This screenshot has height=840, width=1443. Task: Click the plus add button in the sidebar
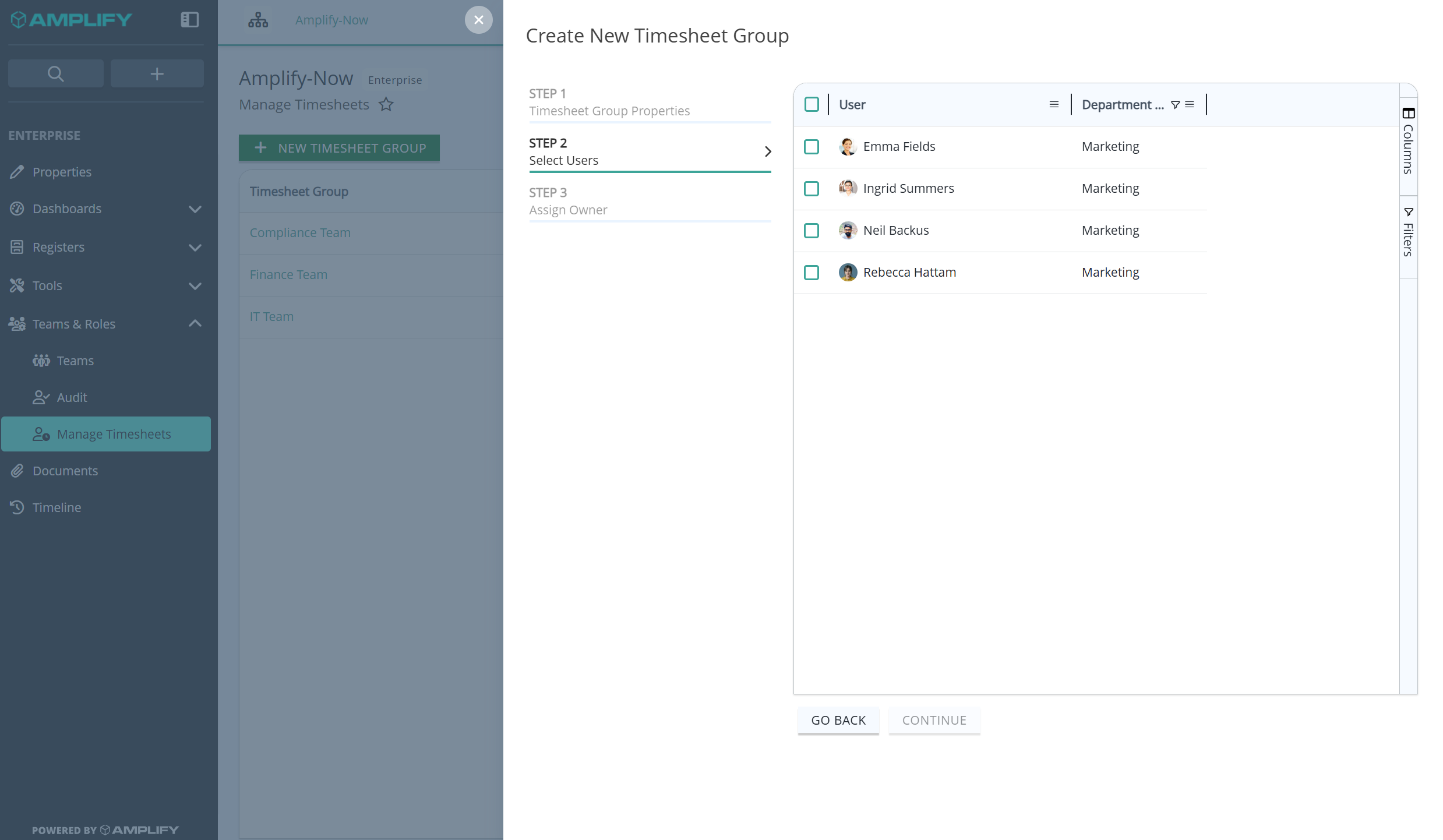pos(157,73)
